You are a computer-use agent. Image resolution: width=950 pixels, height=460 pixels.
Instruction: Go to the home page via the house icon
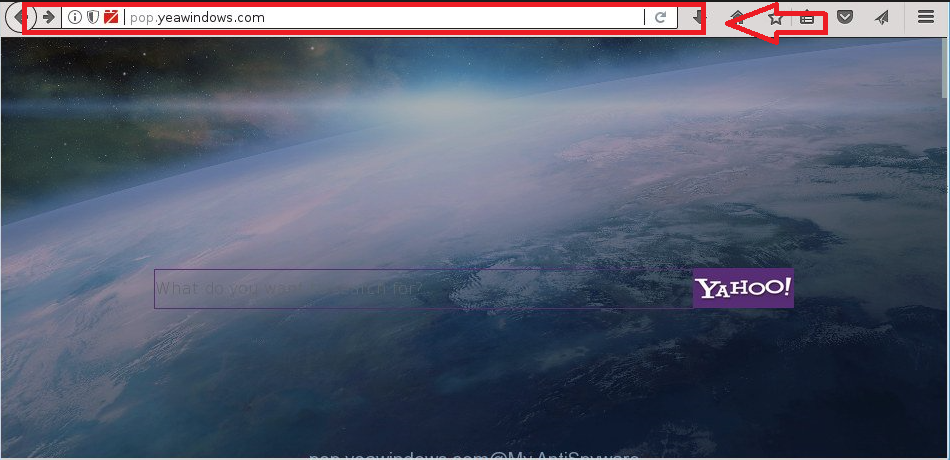click(x=737, y=18)
